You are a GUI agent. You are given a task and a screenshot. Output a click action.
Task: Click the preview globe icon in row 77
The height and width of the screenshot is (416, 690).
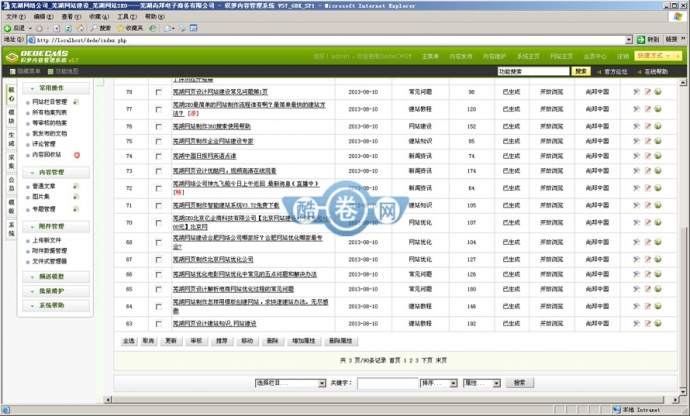(658, 109)
